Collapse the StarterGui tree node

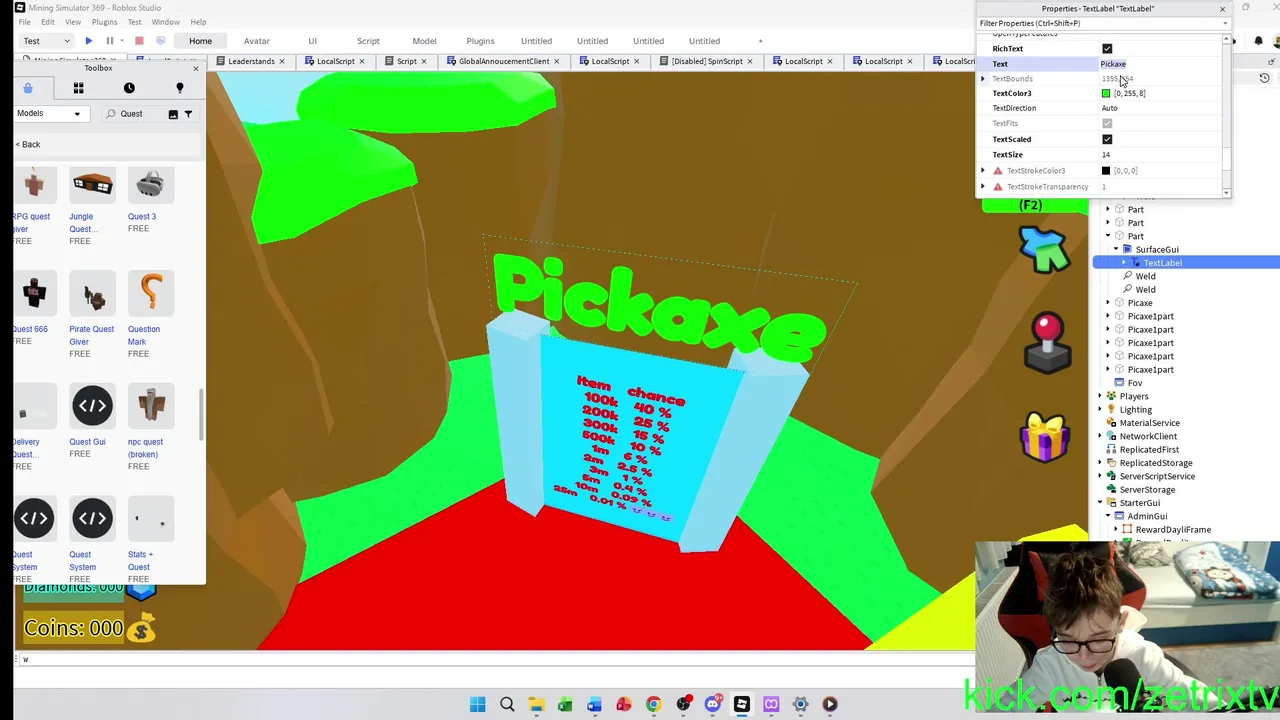pyautogui.click(x=1100, y=503)
